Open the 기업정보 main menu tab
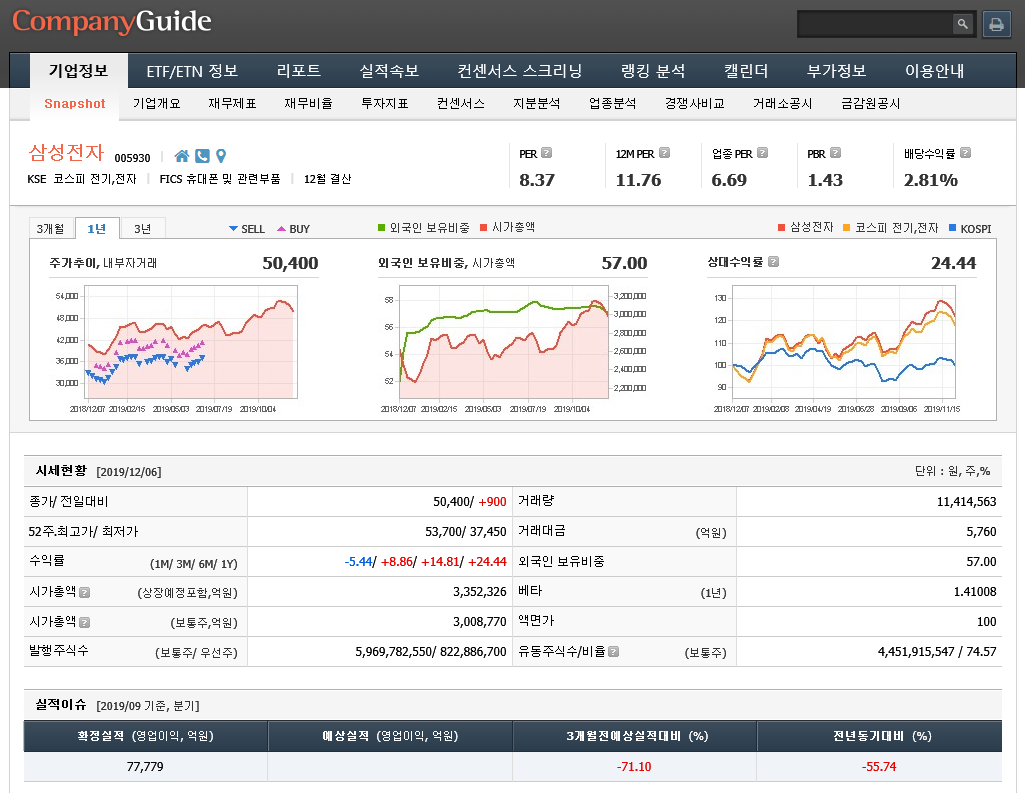 click(78, 71)
